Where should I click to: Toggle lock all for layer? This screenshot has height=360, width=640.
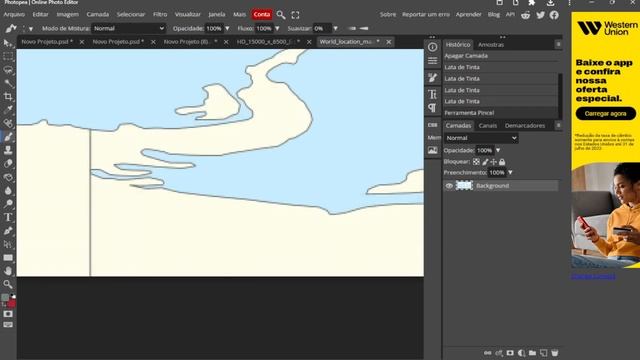(502, 162)
